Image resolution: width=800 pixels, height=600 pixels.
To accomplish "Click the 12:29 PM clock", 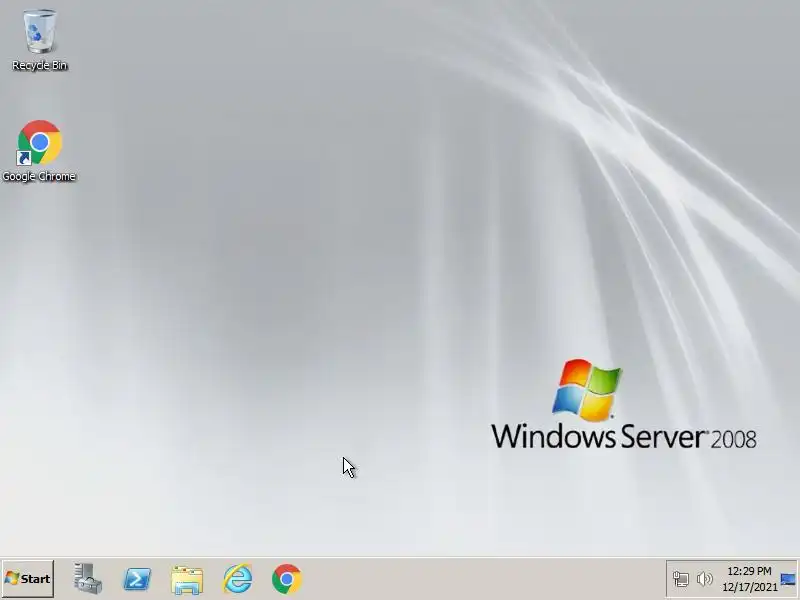I will [749, 571].
